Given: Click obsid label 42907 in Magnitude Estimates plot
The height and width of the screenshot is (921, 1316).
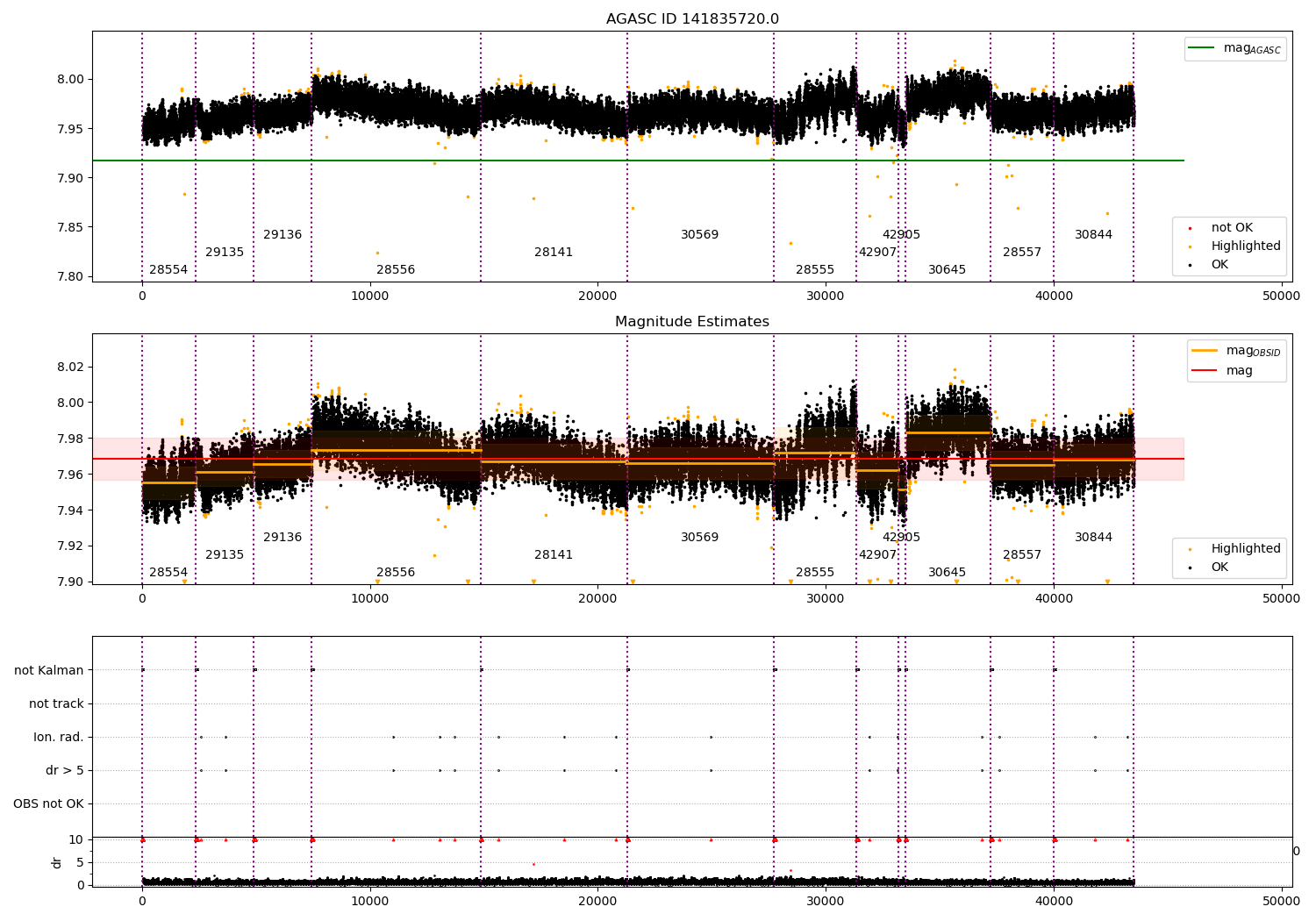Looking at the screenshot, I should pos(877,555).
